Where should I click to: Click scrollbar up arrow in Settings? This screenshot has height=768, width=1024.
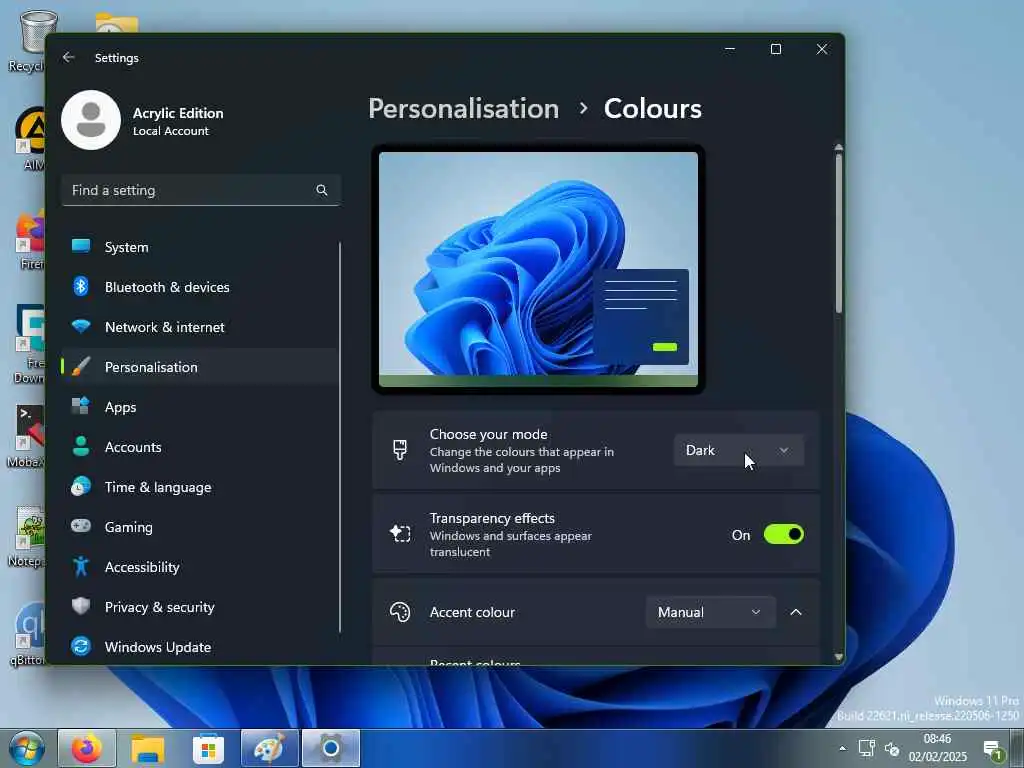[x=839, y=148]
